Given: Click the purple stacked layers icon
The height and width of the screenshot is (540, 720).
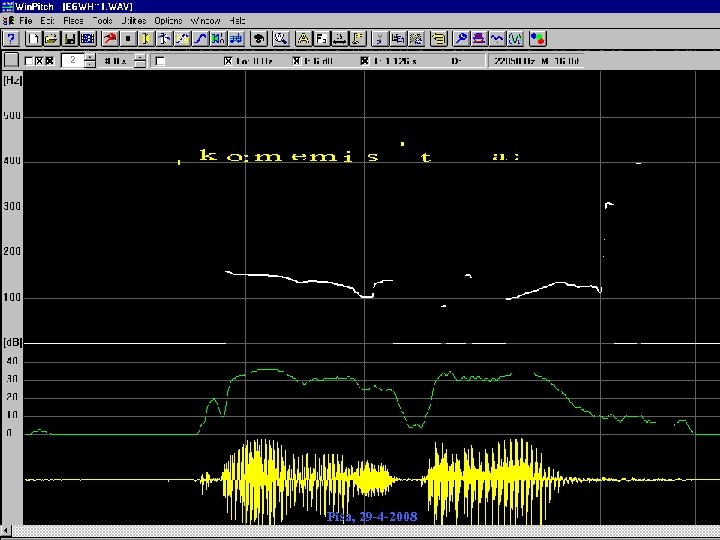Looking at the screenshot, I should [x=479, y=39].
